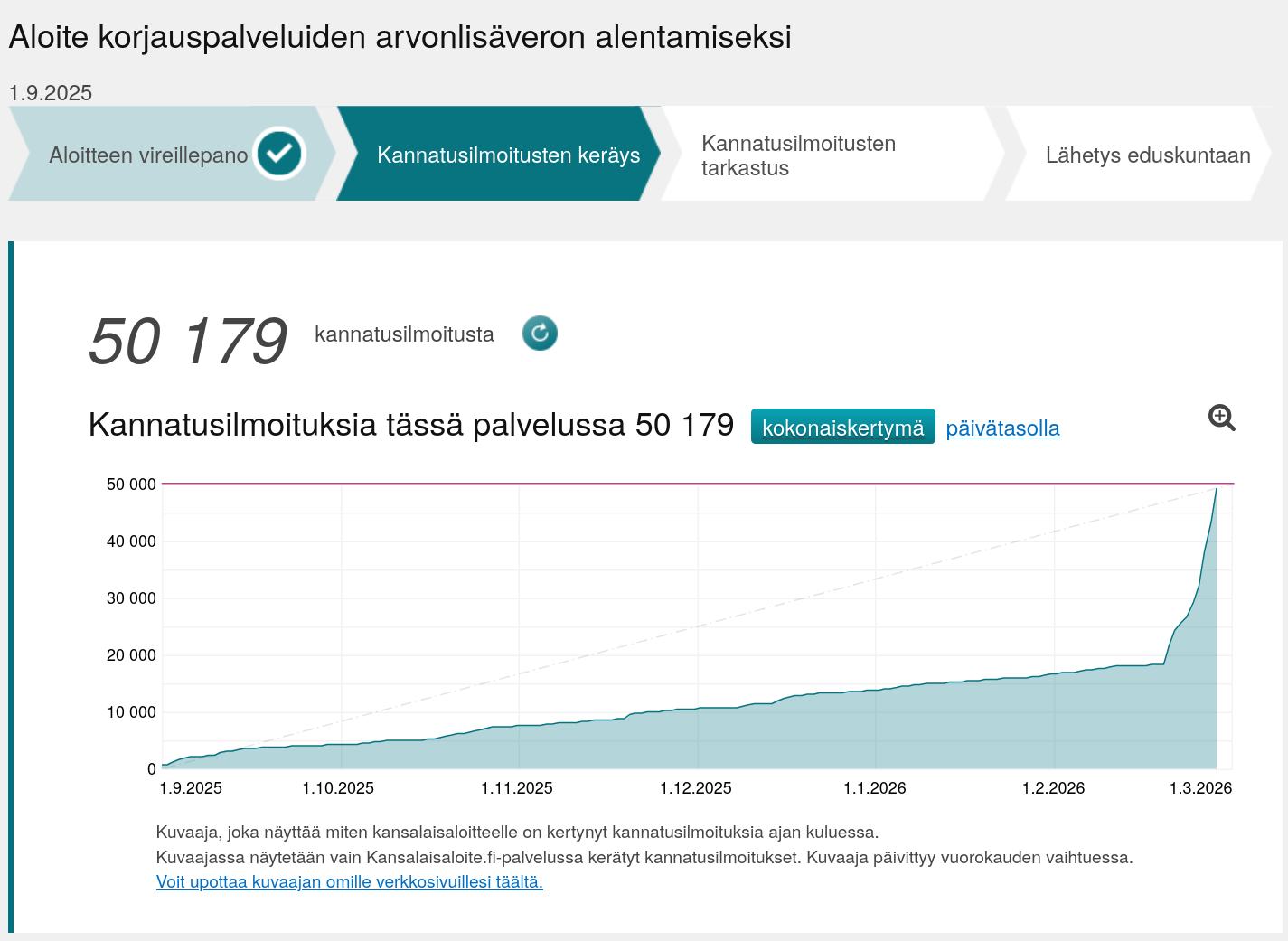
Task: Click the refresh support count icon
Action: pos(540,334)
